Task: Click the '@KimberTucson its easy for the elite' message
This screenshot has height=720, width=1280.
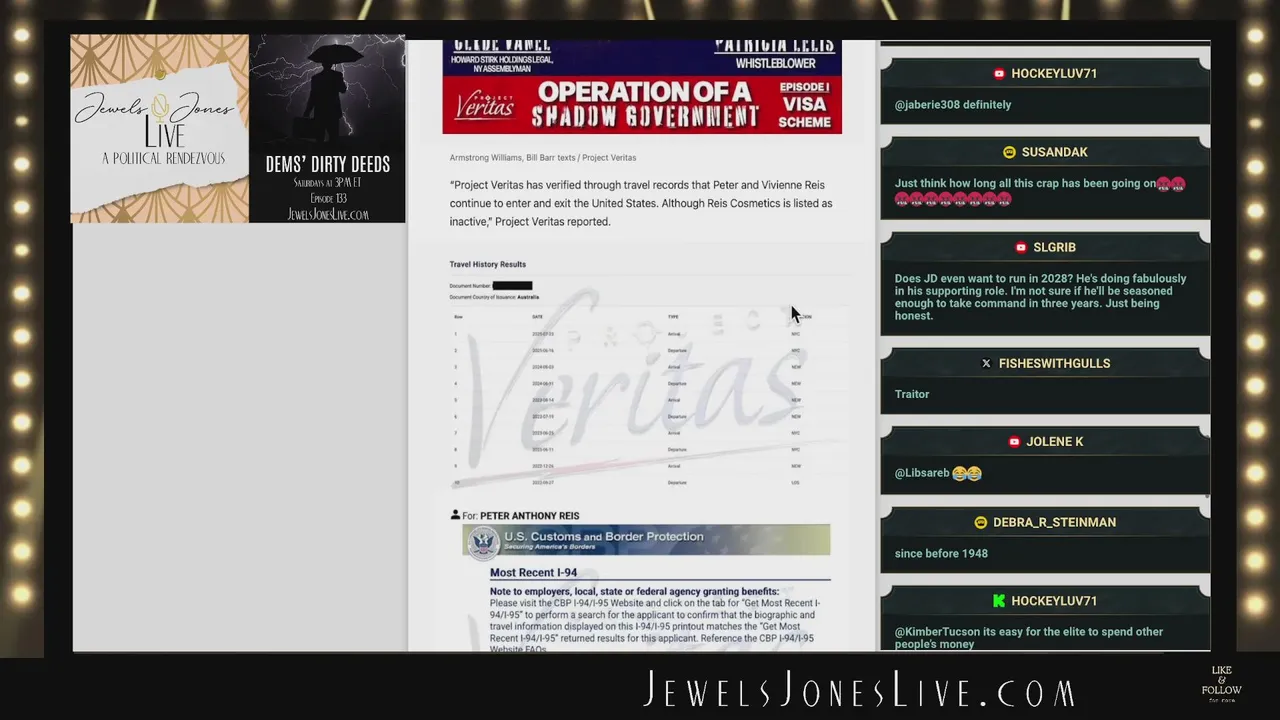Action: tap(1029, 637)
